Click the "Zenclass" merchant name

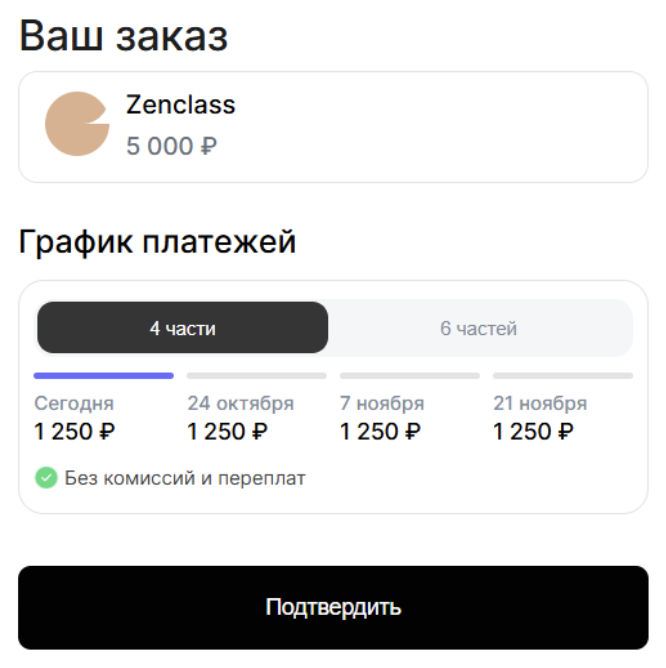coord(181,104)
